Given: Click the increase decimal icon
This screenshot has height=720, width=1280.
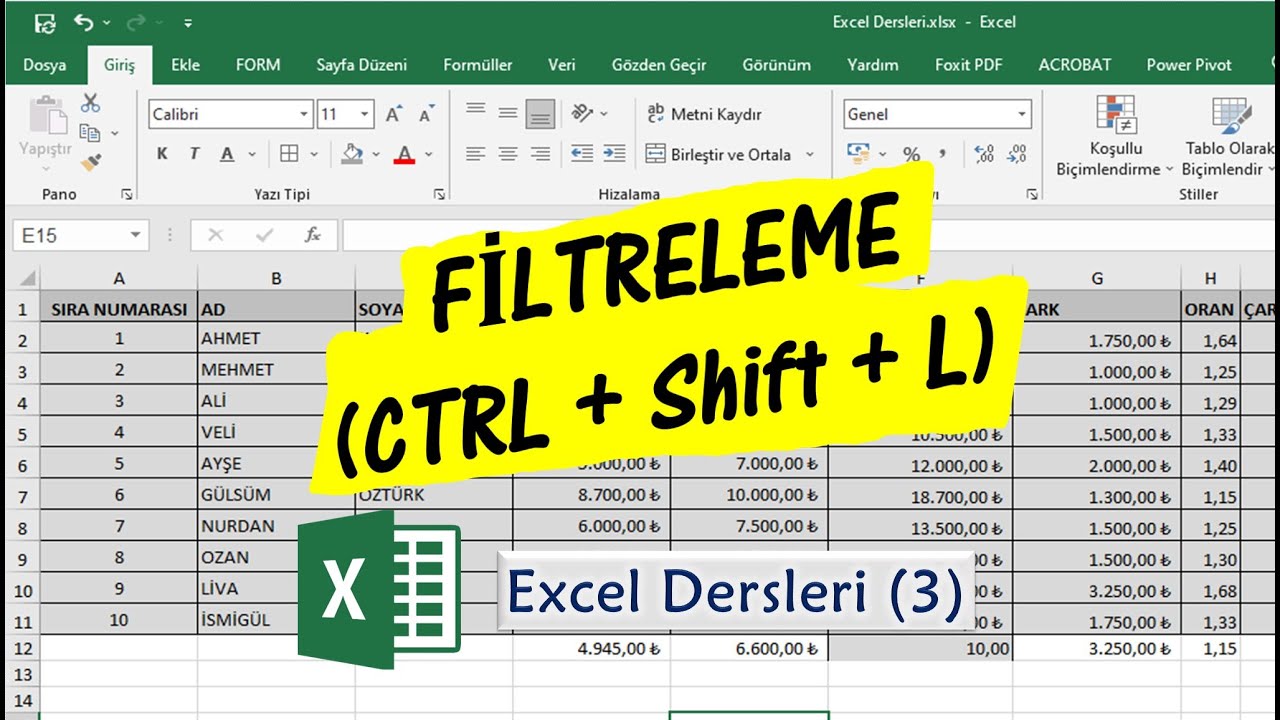Looking at the screenshot, I should coord(984,154).
